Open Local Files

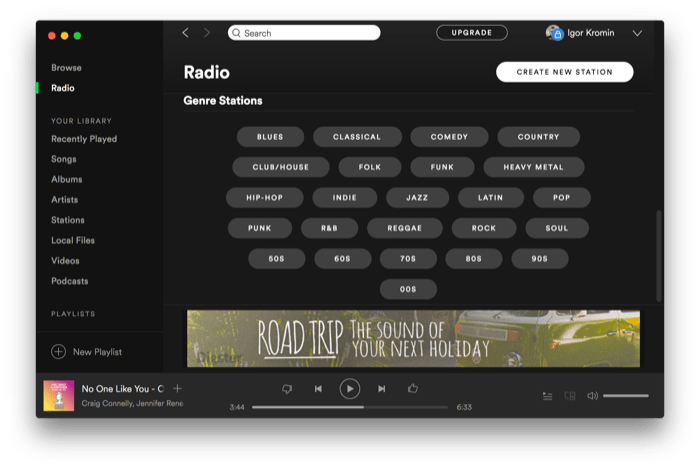coord(73,240)
